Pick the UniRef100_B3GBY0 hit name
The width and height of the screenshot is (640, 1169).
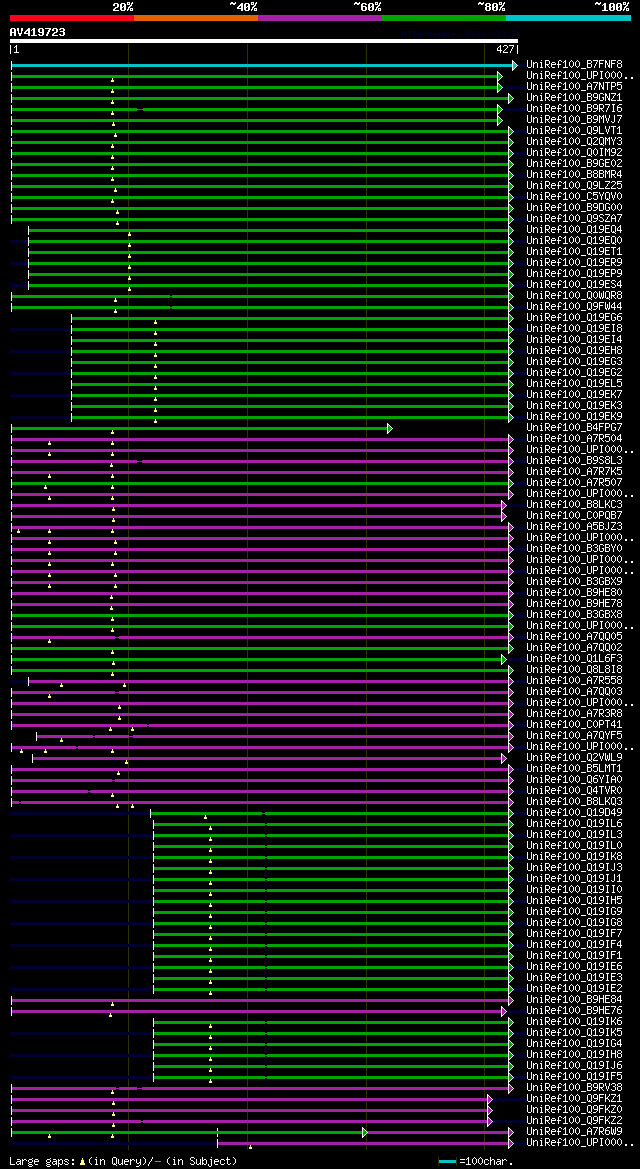pos(574,549)
